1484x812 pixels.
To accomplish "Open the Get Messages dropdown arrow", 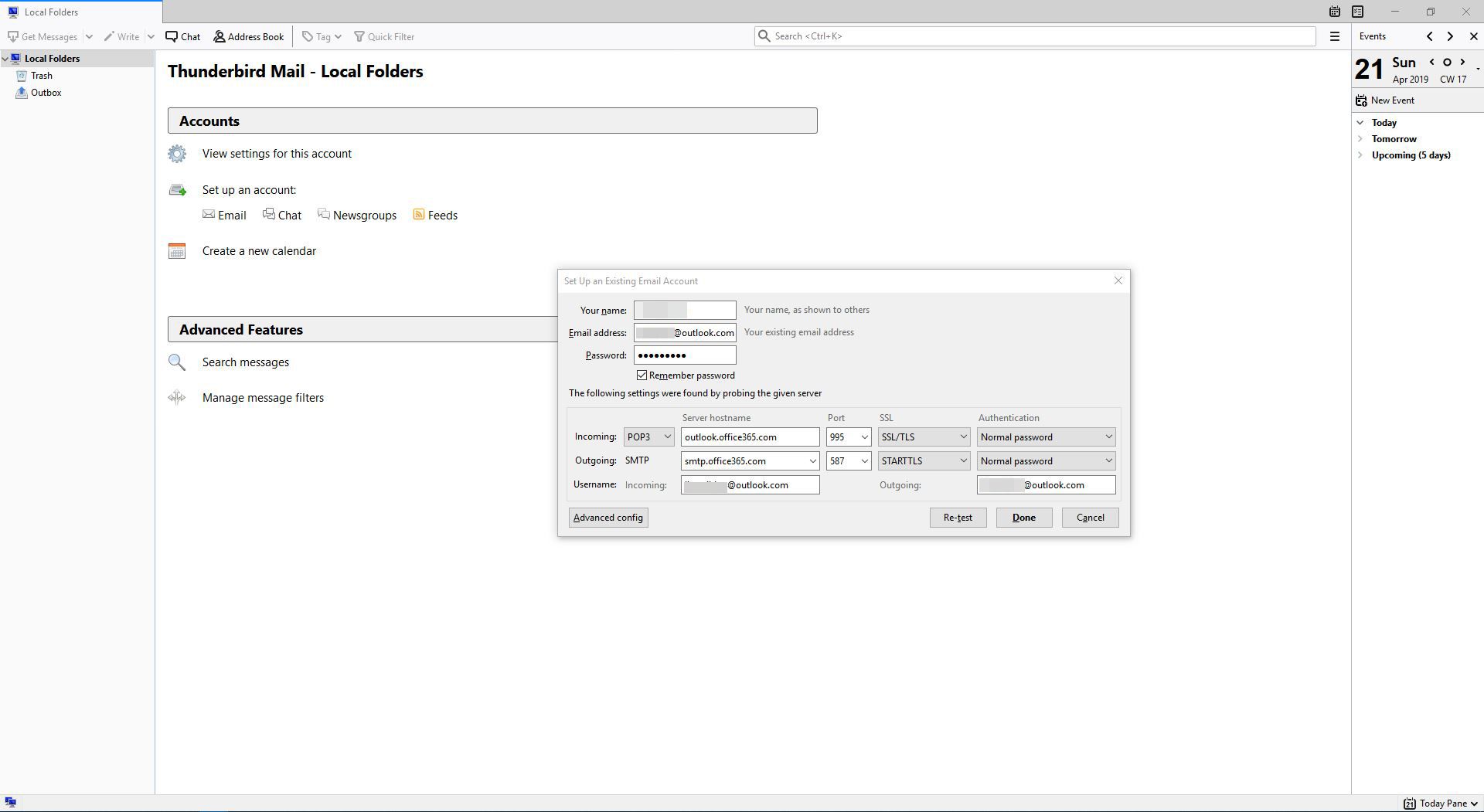I will (x=89, y=36).
